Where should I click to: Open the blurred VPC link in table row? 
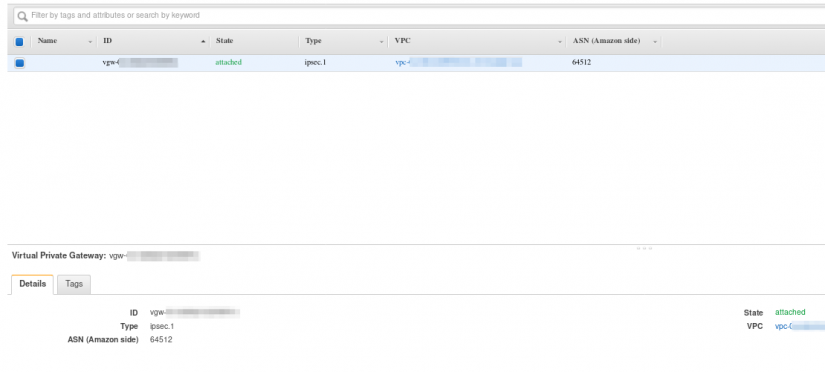(458, 62)
